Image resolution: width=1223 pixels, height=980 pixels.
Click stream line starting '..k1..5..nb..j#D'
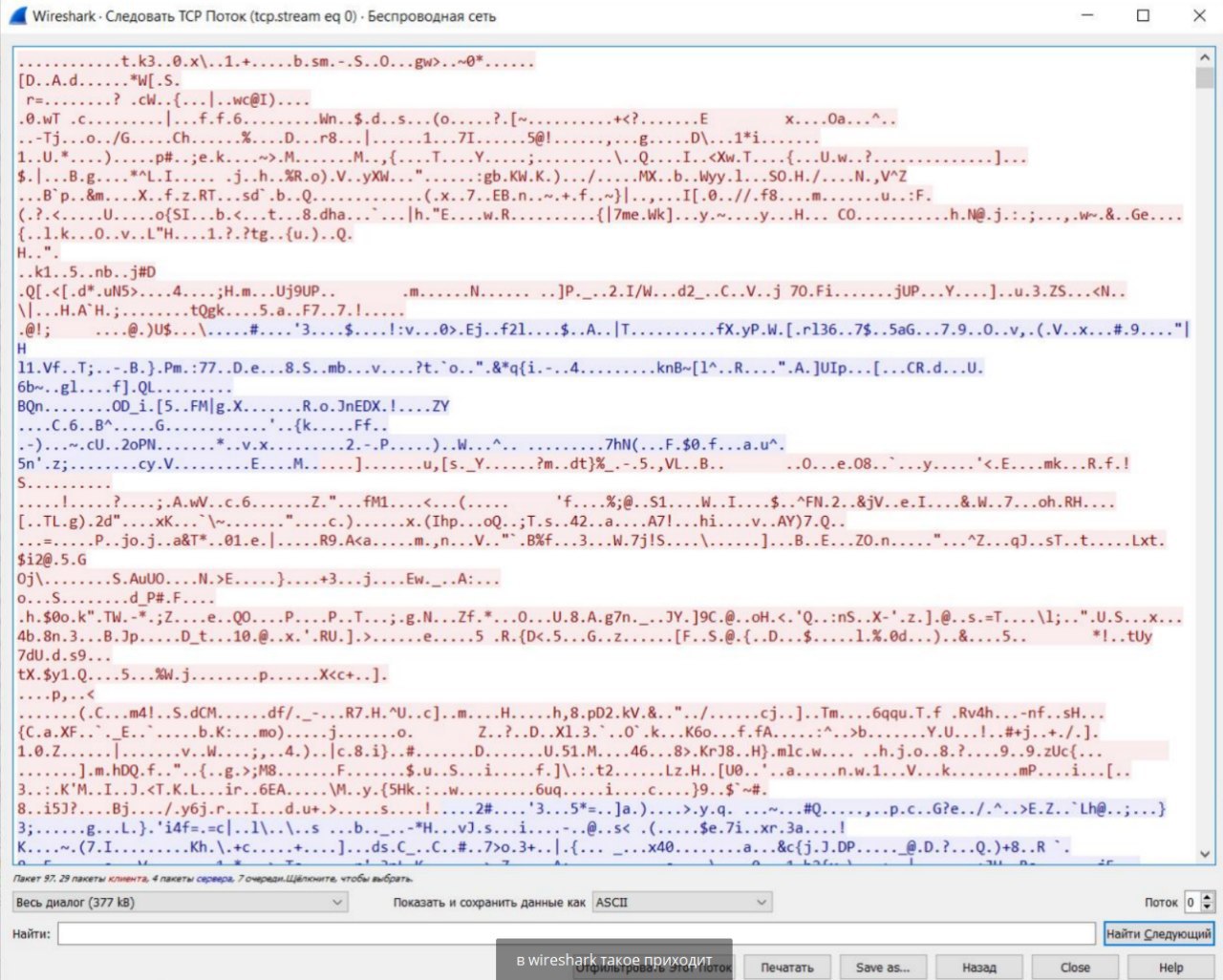coord(87,272)
